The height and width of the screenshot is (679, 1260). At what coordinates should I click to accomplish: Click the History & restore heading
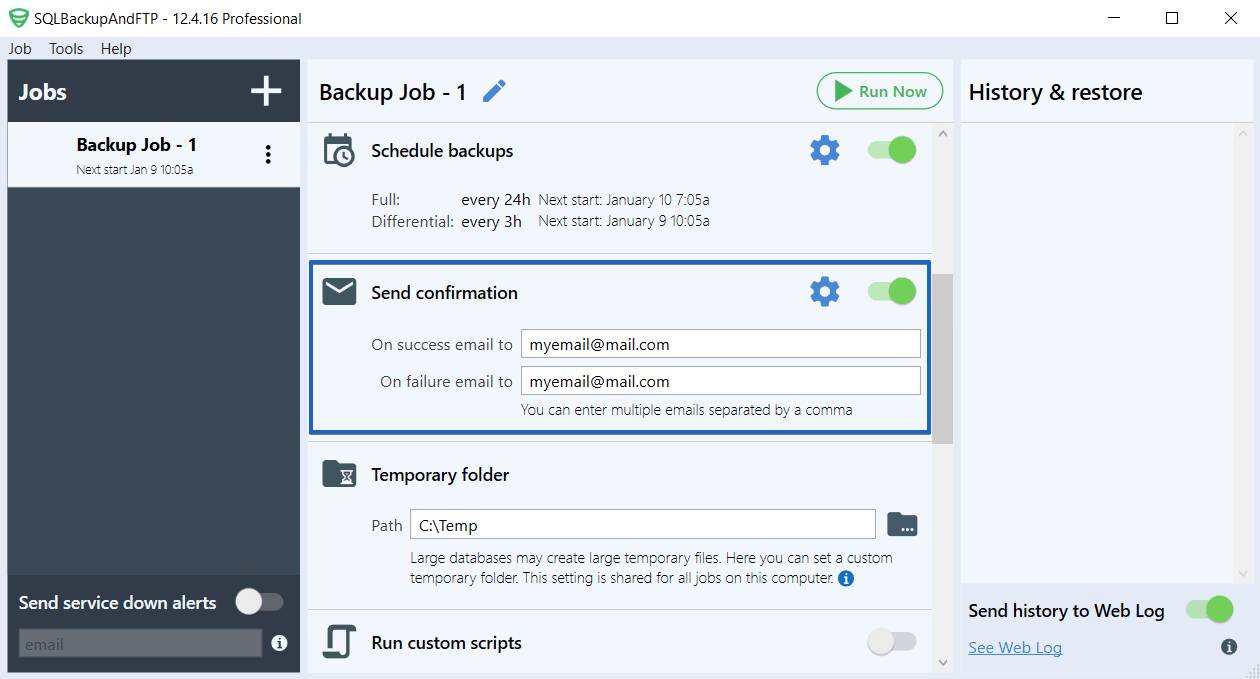[x=1055, y=92]
